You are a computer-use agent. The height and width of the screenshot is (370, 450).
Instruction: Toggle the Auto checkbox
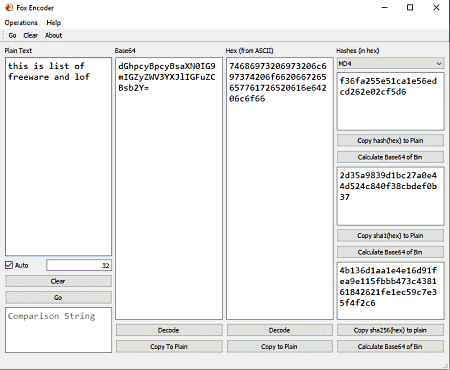click(9, 265)
